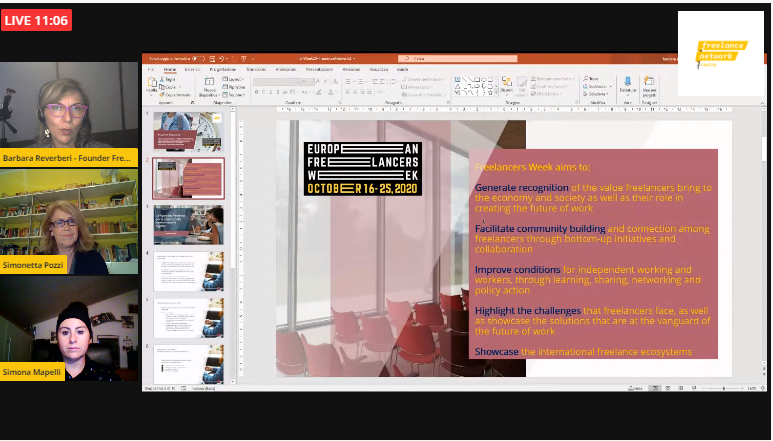
Task: Open the Sostituisci dropdown arrow
Action: pos(610,86)
